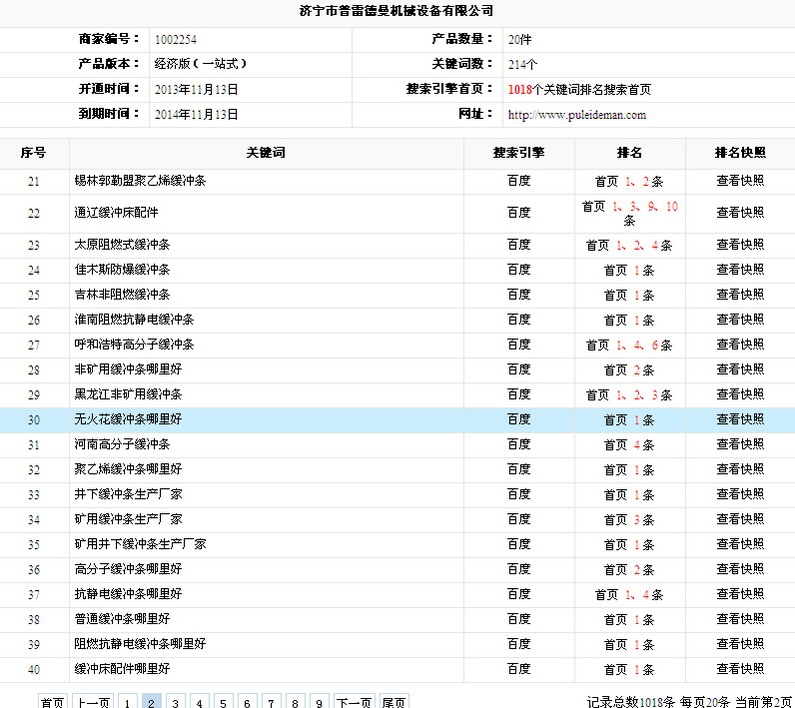Viewport: 795px width, 708px height.
Task: Select keyword 通辽缓冲床配件
Action: pyautogui.click(x=116, y=213)
